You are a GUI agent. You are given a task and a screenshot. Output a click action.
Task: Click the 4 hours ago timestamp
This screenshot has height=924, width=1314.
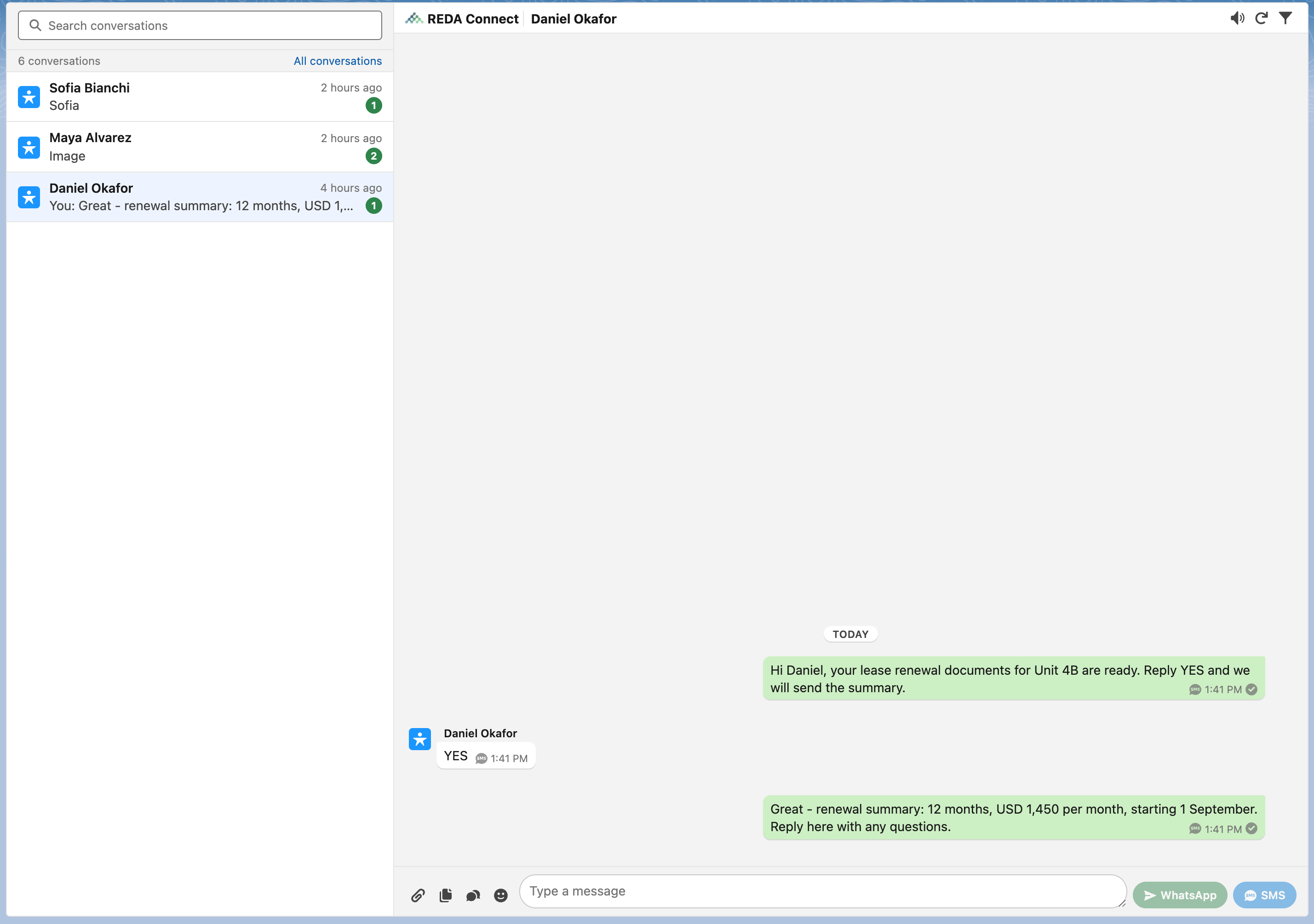point(351,188)
